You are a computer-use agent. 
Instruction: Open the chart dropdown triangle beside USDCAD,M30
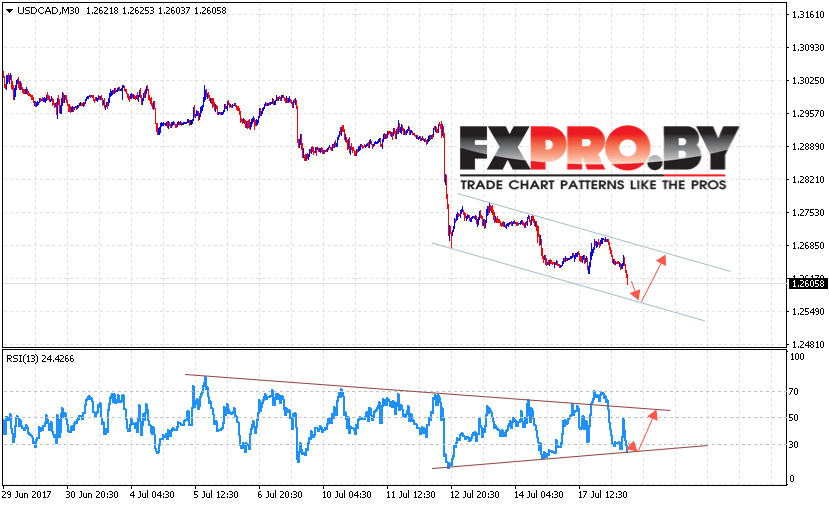(9, 11)
